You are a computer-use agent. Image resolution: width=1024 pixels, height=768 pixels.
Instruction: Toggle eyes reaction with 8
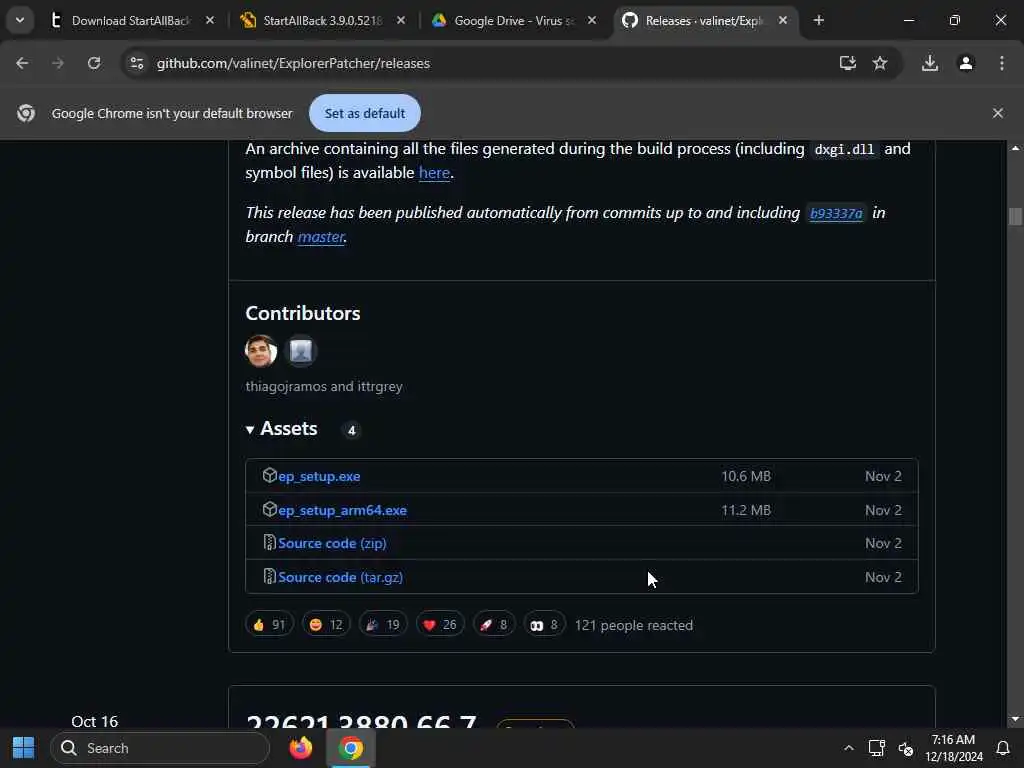coord(544,625)
